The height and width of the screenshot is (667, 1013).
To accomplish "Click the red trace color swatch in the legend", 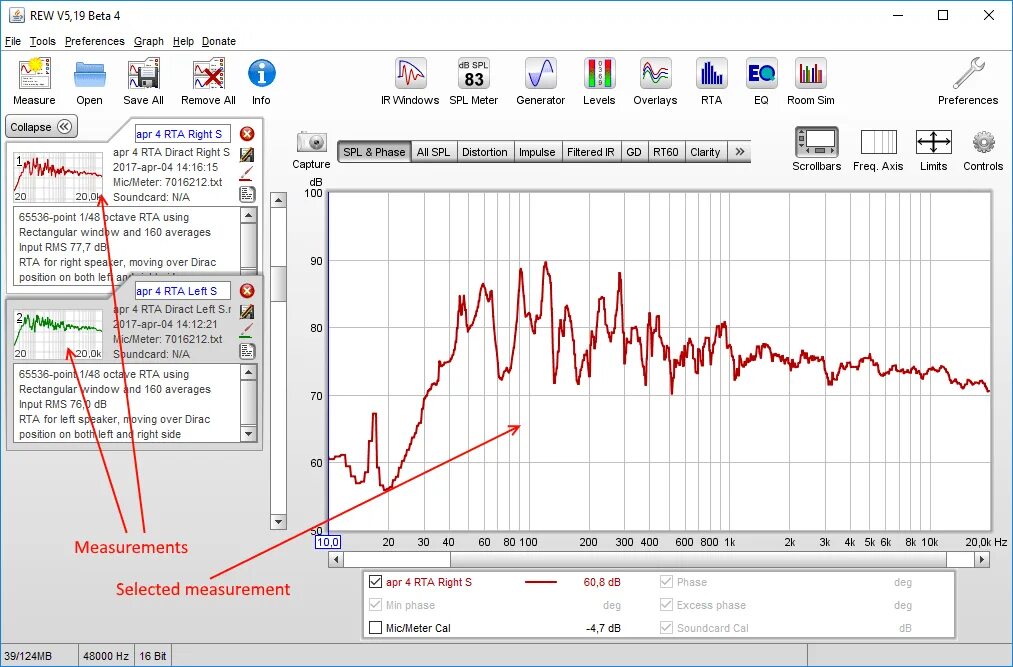I will [542, 581].
